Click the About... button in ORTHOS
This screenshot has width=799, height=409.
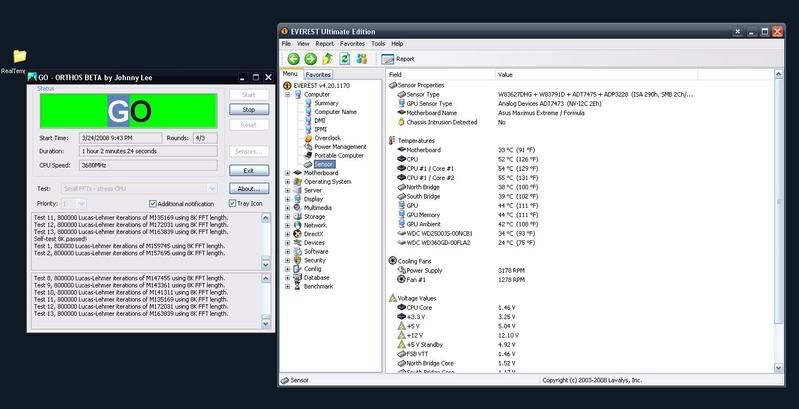(249, 188)
